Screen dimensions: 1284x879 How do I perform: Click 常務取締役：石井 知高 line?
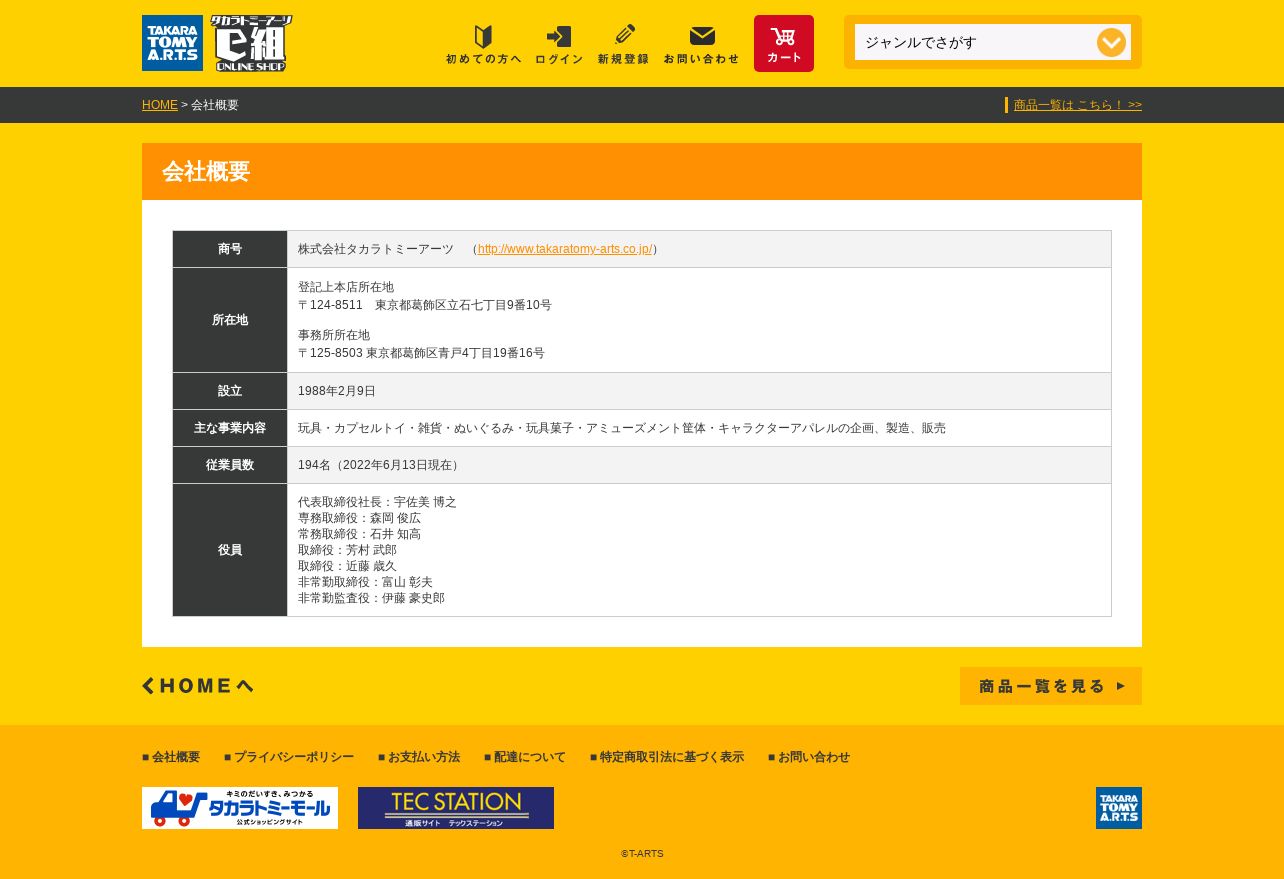click(x=359, y=534)
